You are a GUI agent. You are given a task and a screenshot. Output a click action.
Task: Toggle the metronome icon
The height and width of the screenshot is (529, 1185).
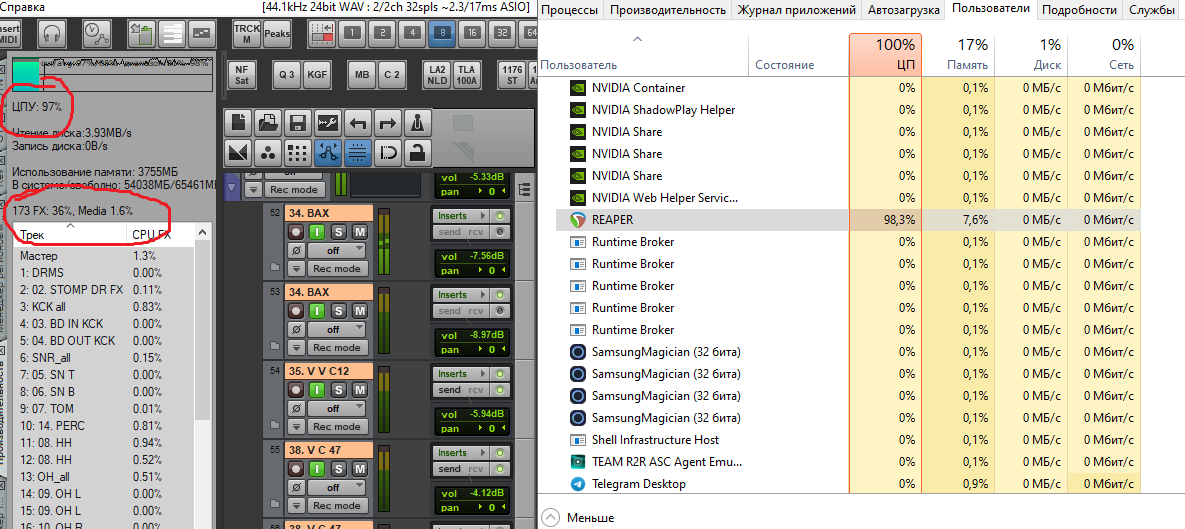pyautogui.click(x=417, y=122)
